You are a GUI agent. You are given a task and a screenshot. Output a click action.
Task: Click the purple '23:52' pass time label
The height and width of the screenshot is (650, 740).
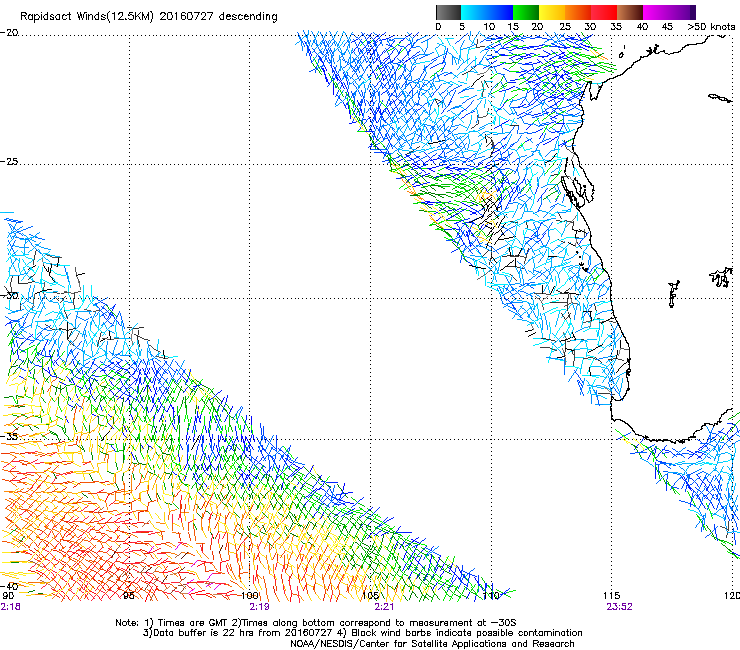pos(619,607)
